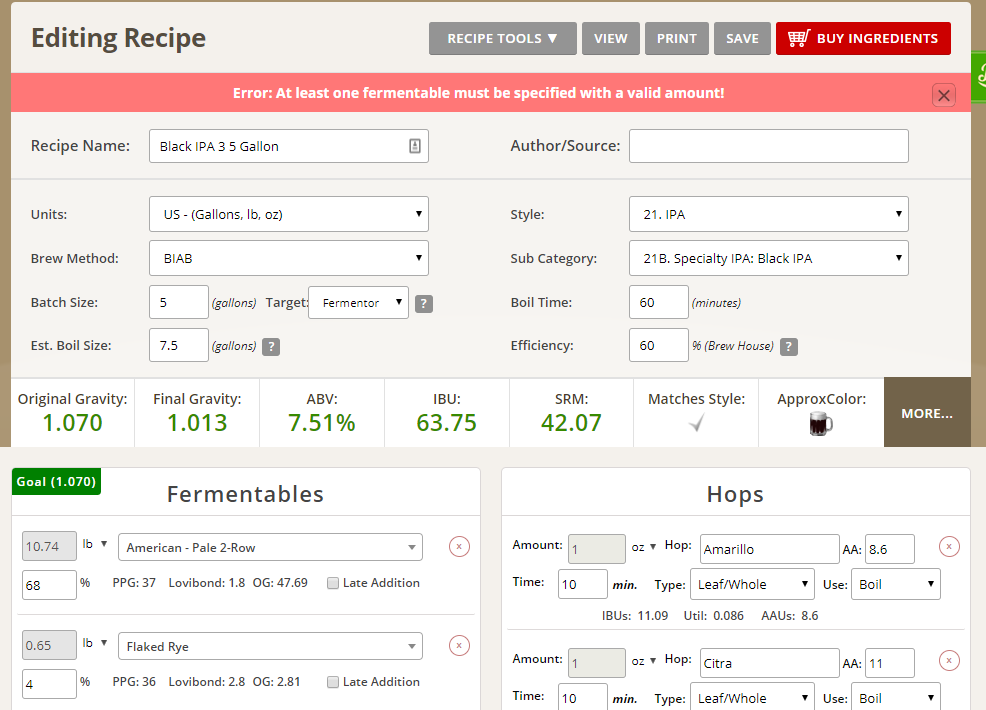The image size is (986, 710).
Task: Click the help icon beside Est. Boil Size
Action: tap(270, 347)
